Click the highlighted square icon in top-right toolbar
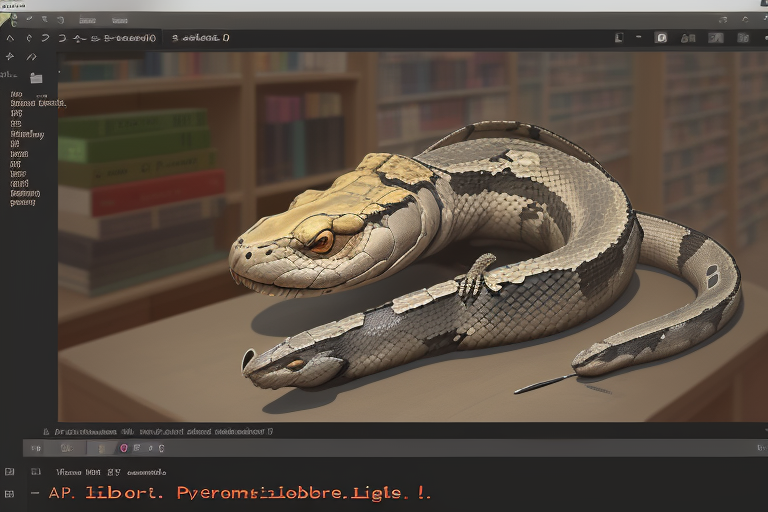Screen dimensions: 768x512 [x=660, y=38]
